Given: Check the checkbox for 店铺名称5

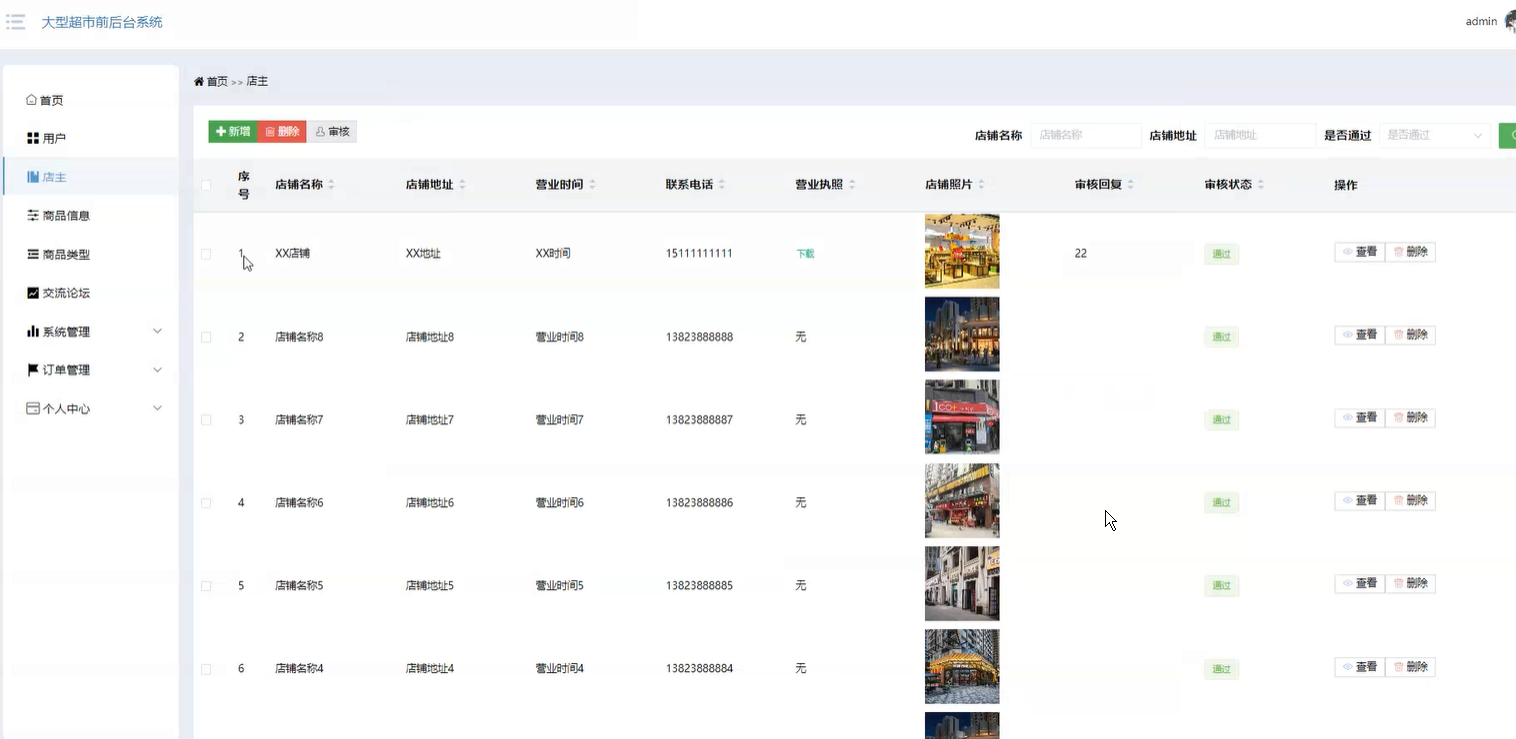Looking at the screenshot, I should tap(207, 585).
